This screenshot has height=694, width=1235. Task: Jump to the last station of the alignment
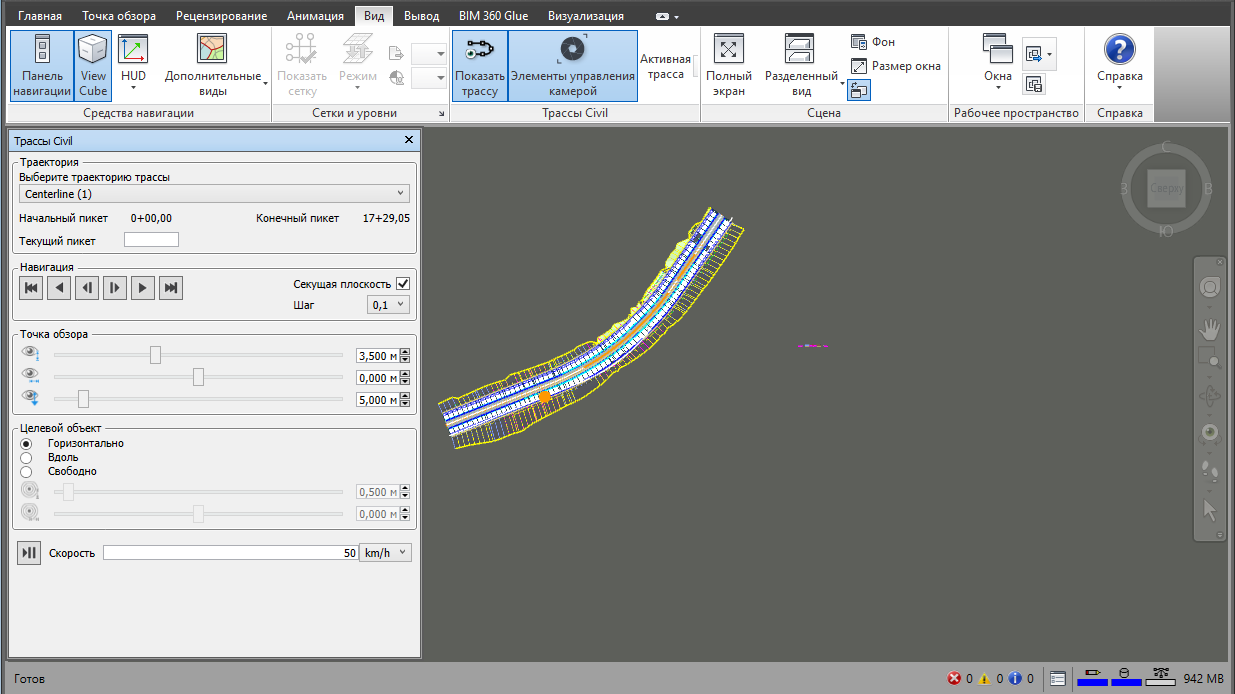pyautogui.click(x=172, y=288)
